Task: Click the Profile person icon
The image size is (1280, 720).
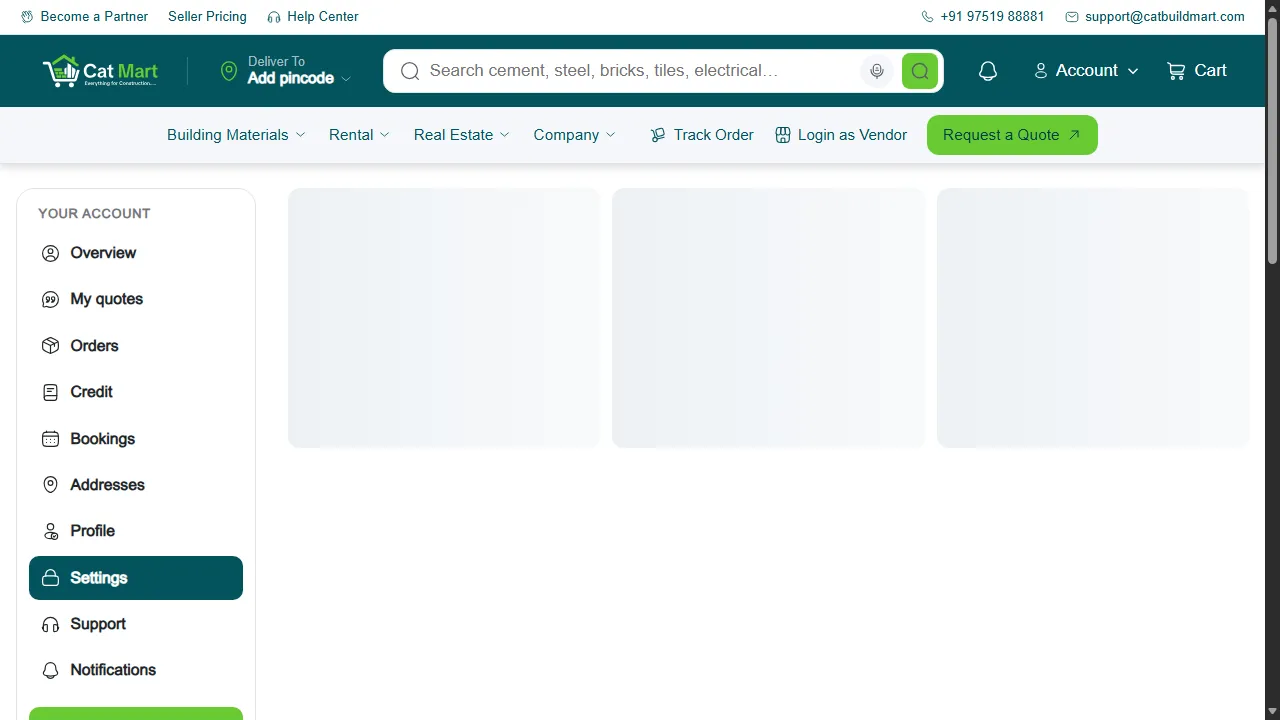Action: 51,532
